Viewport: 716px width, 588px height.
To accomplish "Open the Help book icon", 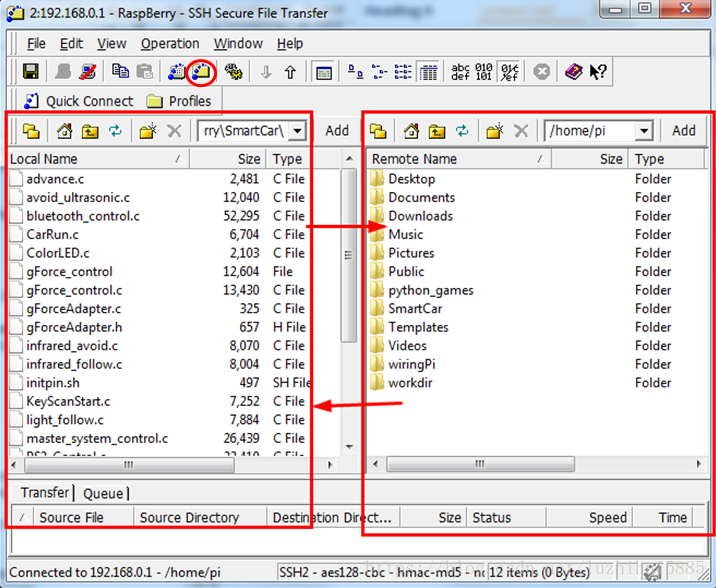I will [x=574, y=72].
